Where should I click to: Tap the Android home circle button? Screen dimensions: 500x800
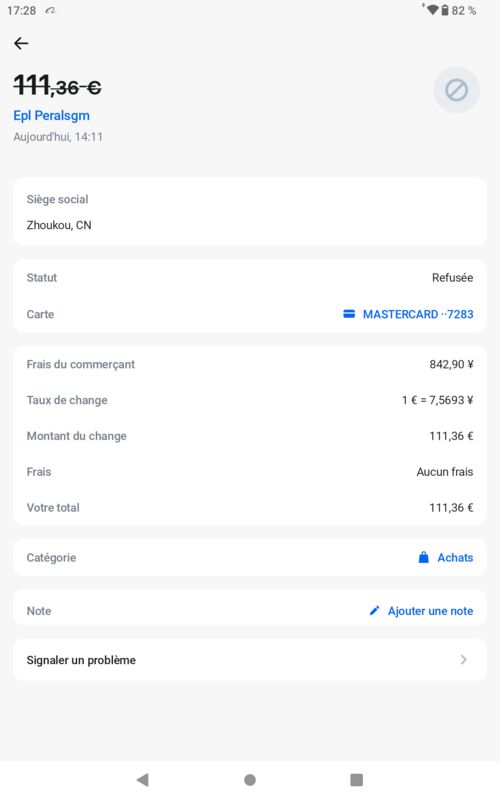click(x=250, y=780)
